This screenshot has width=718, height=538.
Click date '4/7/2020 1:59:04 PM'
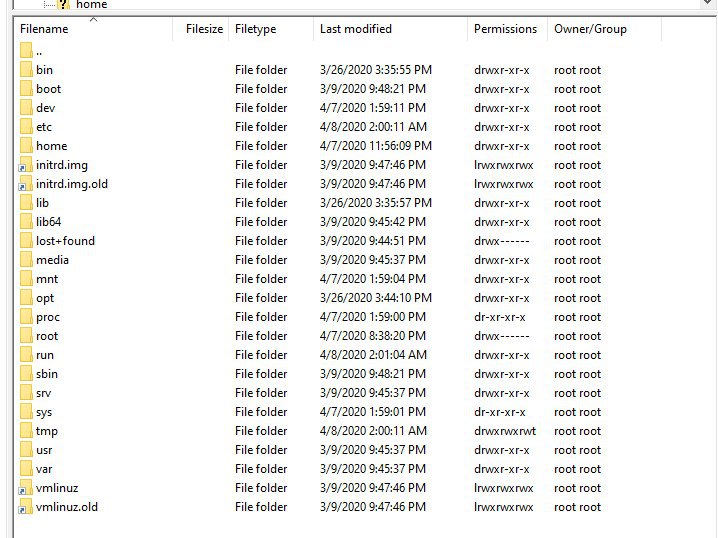click(373, 279)
